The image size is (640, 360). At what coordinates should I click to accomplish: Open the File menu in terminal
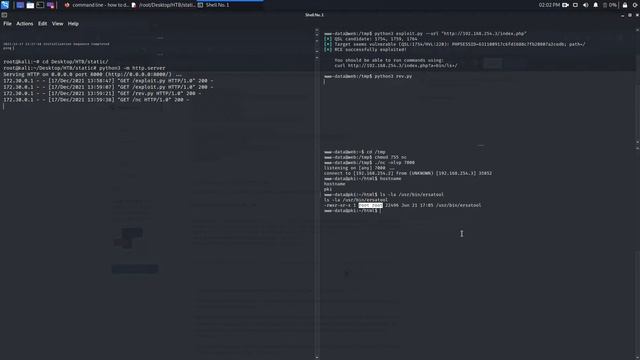pos(7,24)
